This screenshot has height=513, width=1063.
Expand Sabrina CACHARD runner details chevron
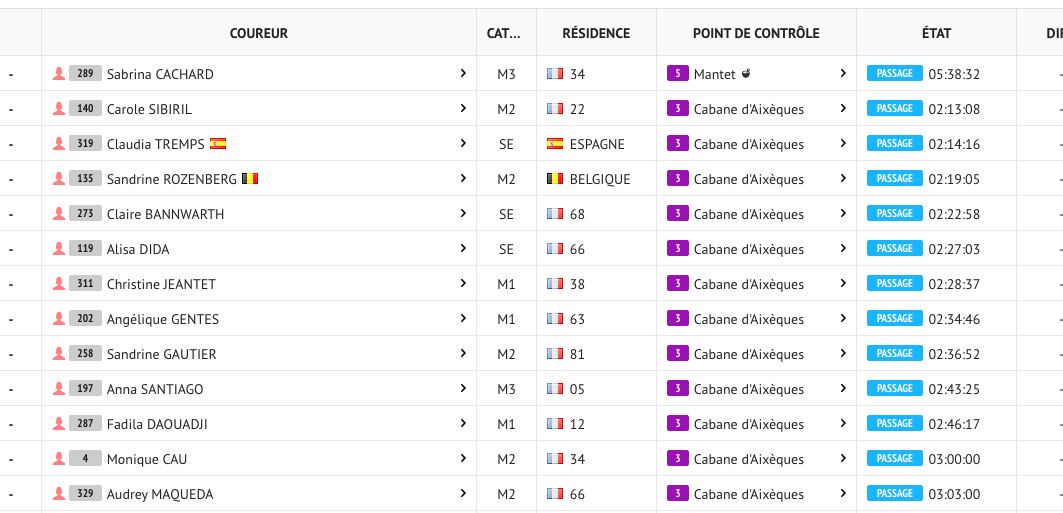(x=463, y=74)
